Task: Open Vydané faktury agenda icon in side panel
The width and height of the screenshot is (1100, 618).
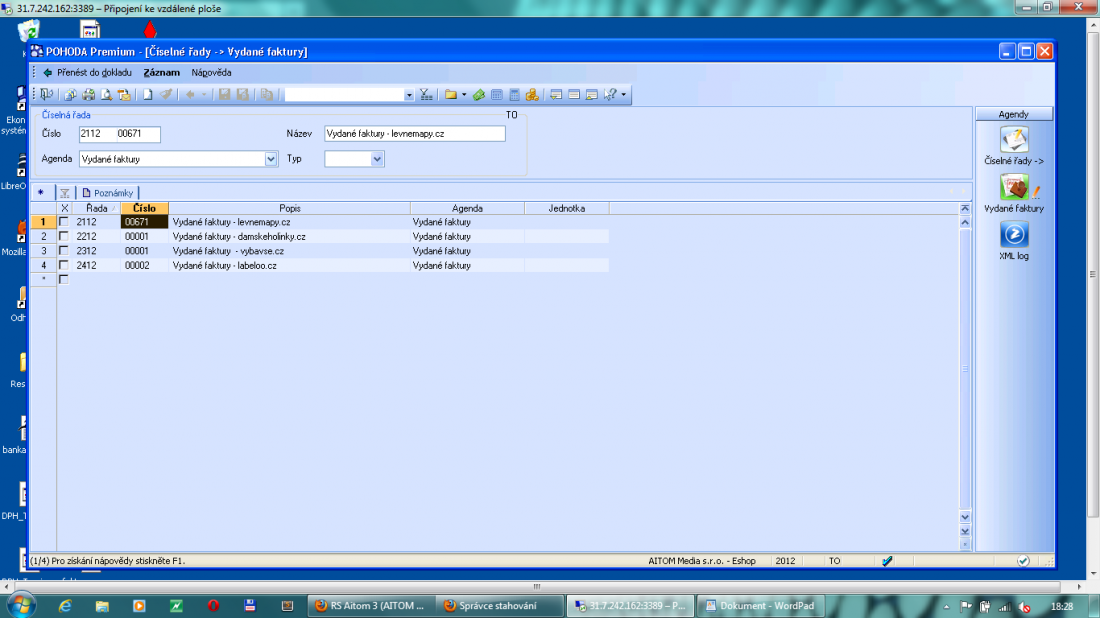Action: coord(1014,188)
